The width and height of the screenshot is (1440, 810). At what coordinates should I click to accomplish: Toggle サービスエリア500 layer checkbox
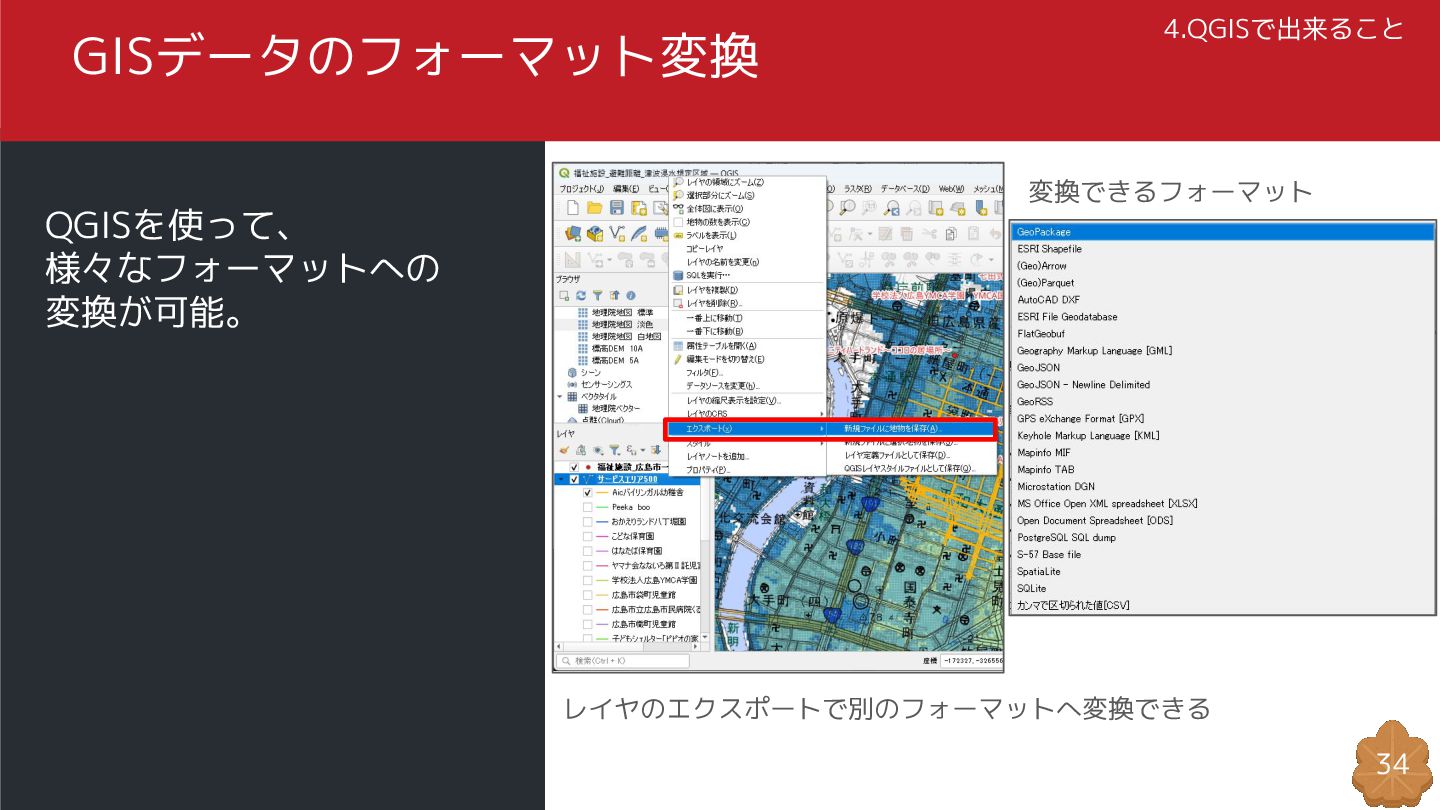pos(574,479)
